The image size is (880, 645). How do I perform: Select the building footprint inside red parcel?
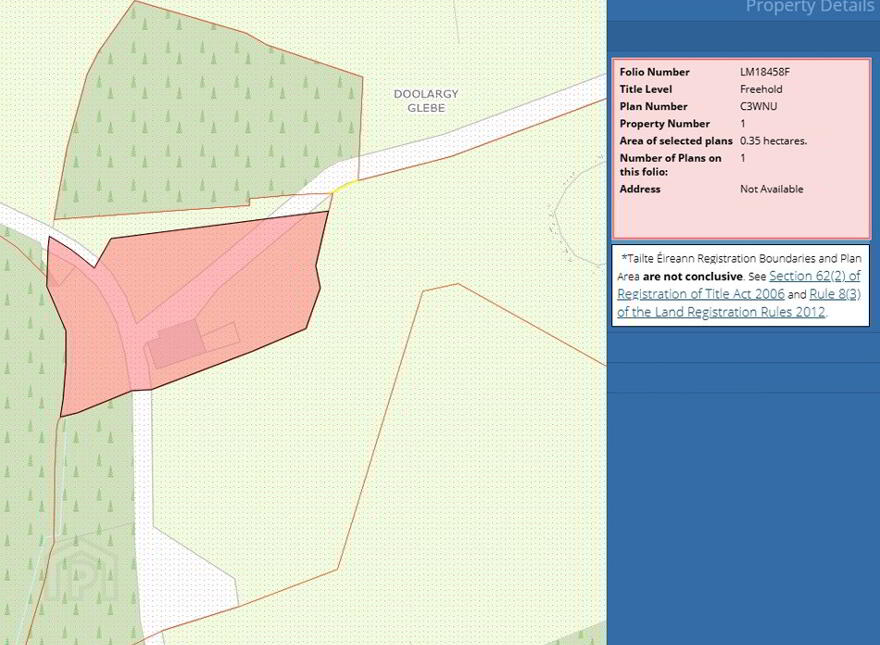click(175, 344)
